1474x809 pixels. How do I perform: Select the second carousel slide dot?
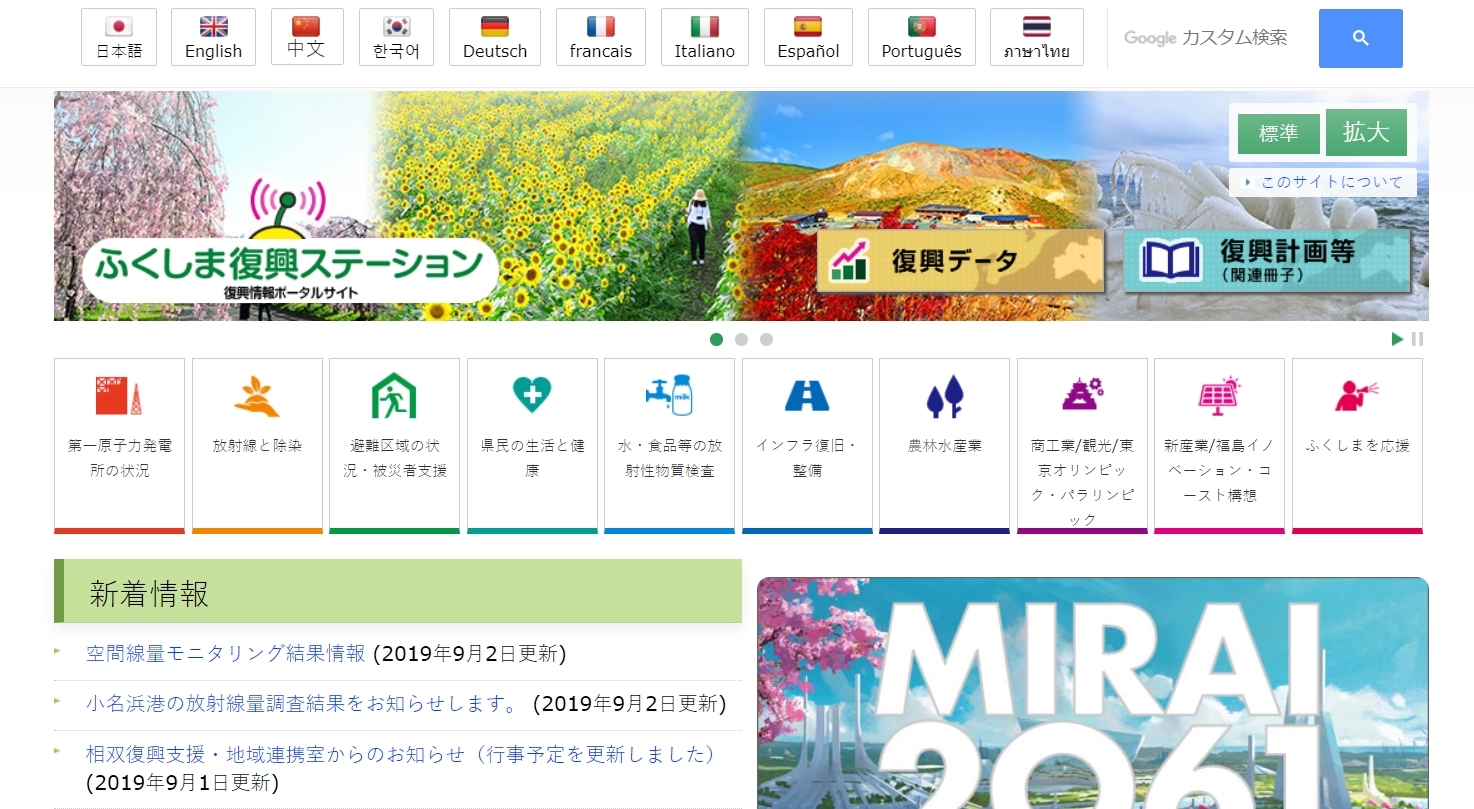[x=741, y=339]
